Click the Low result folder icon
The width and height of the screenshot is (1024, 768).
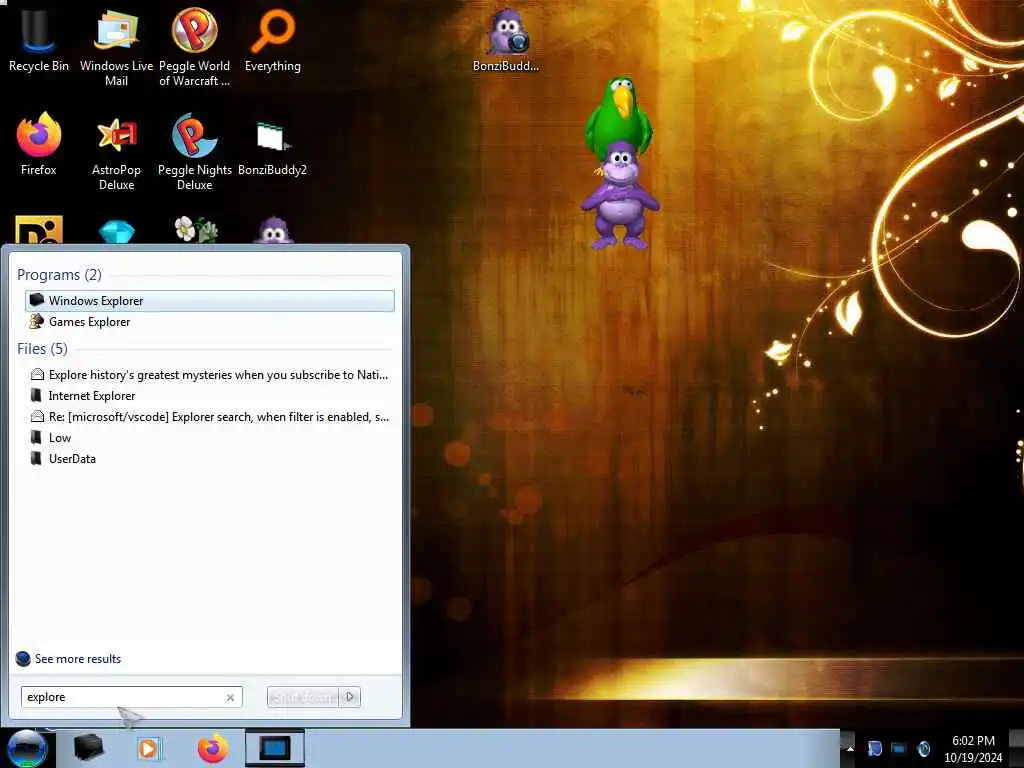click(x=37, y=438)
